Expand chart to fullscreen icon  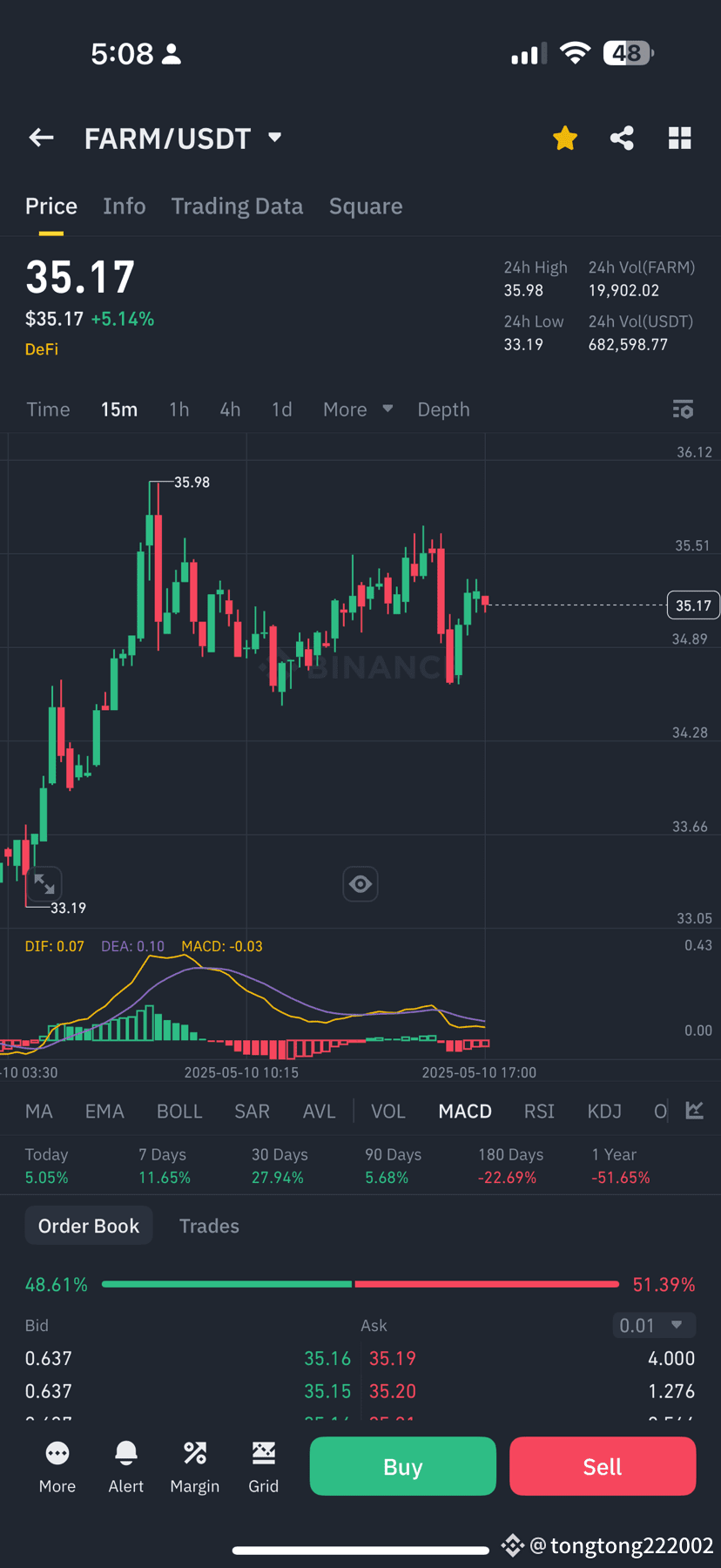[x=44, y=884]
